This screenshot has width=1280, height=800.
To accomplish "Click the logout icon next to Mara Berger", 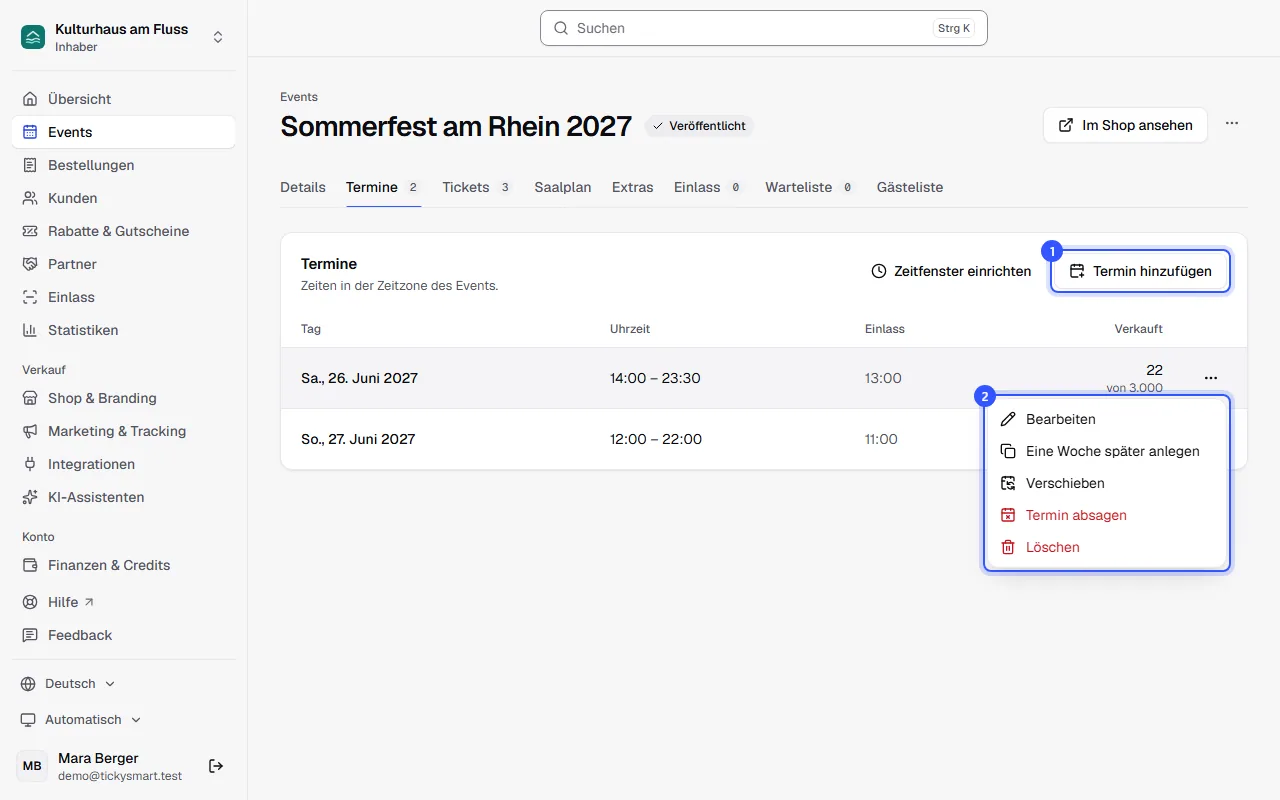I will (216, 766).
